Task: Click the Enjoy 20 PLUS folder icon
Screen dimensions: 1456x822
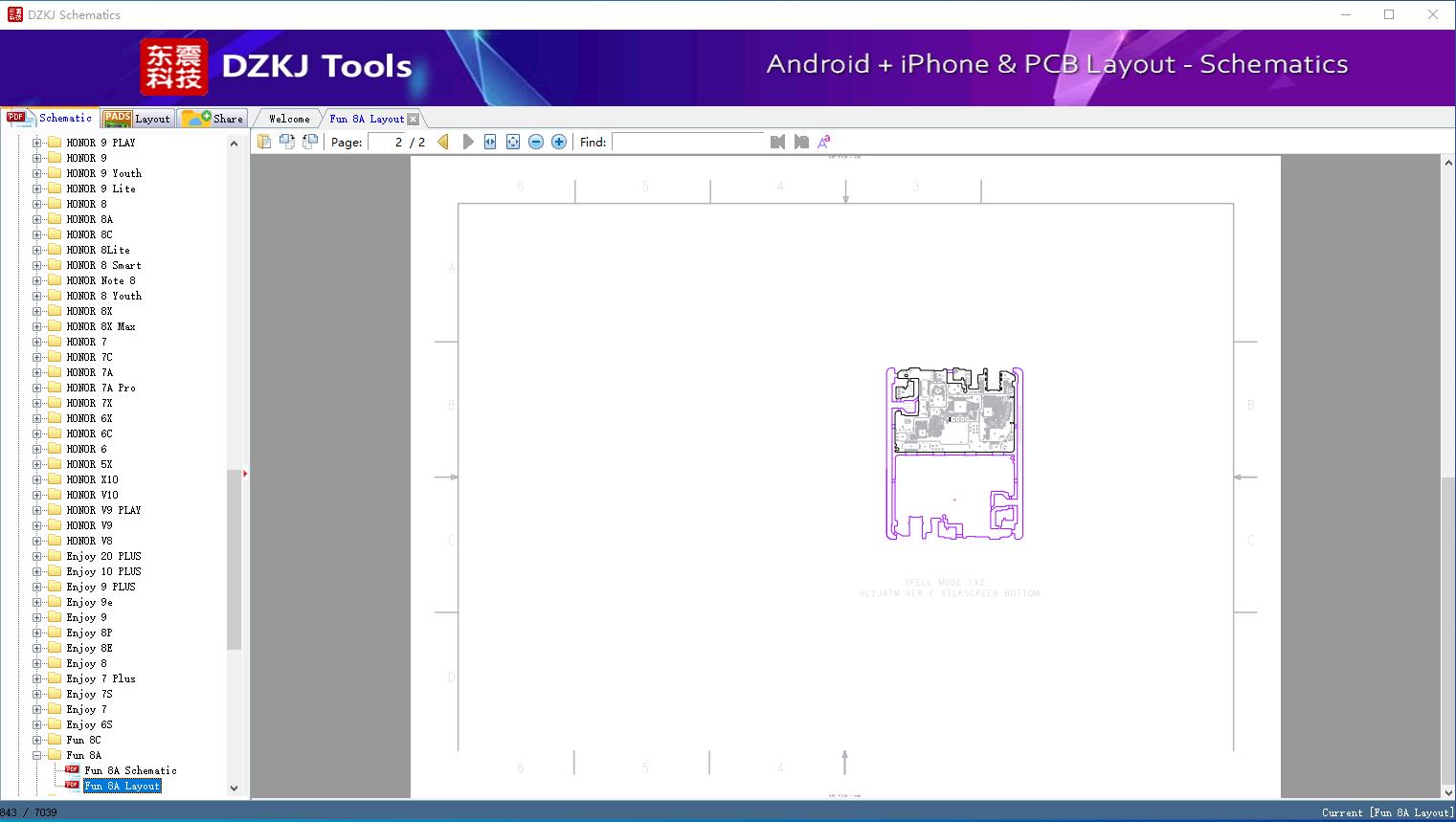Action: pyautogui.click(x=55, y=556)
